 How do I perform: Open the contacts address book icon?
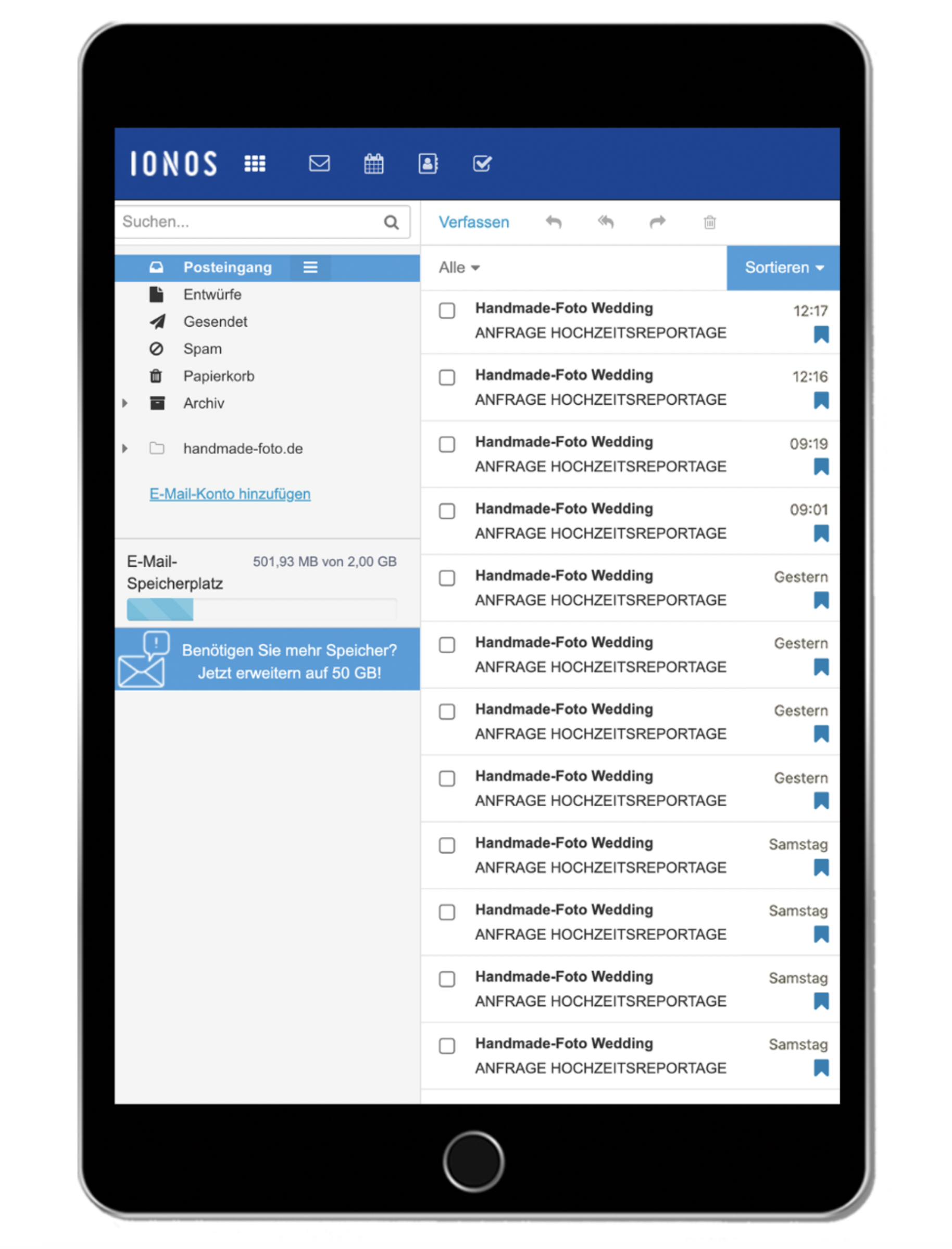pos(428,164)
